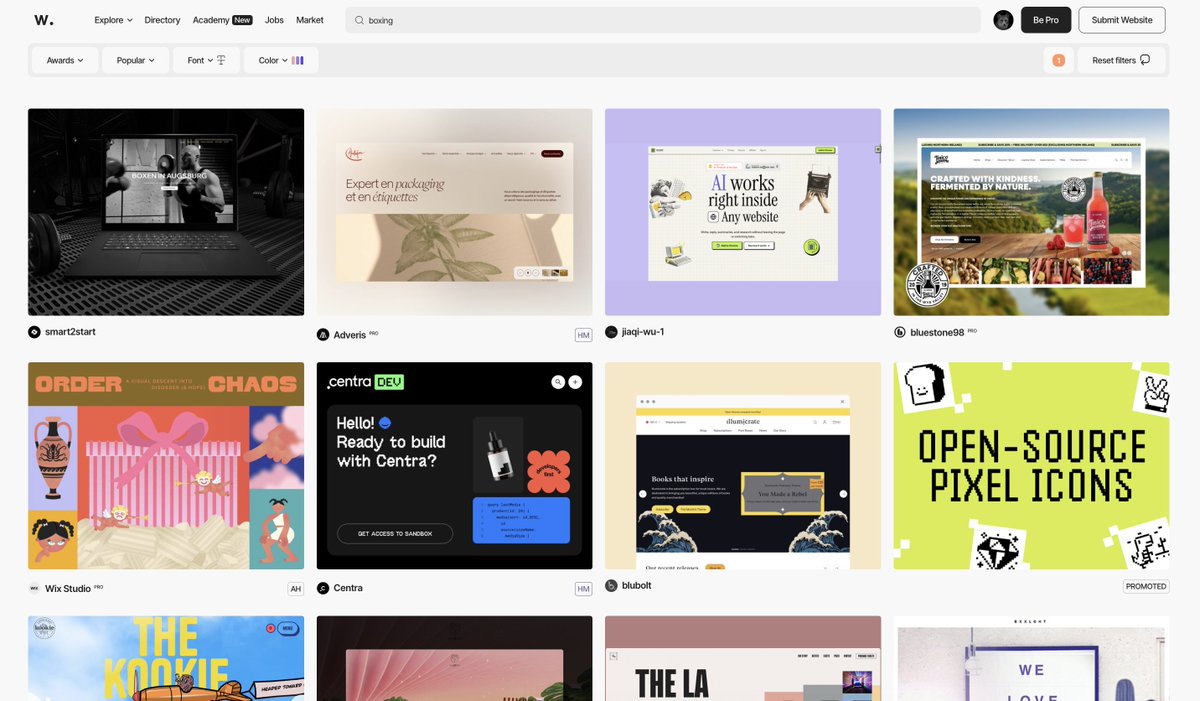Click the color palette bars icon
Screen dimensions: 1200x701
(298, 60)
